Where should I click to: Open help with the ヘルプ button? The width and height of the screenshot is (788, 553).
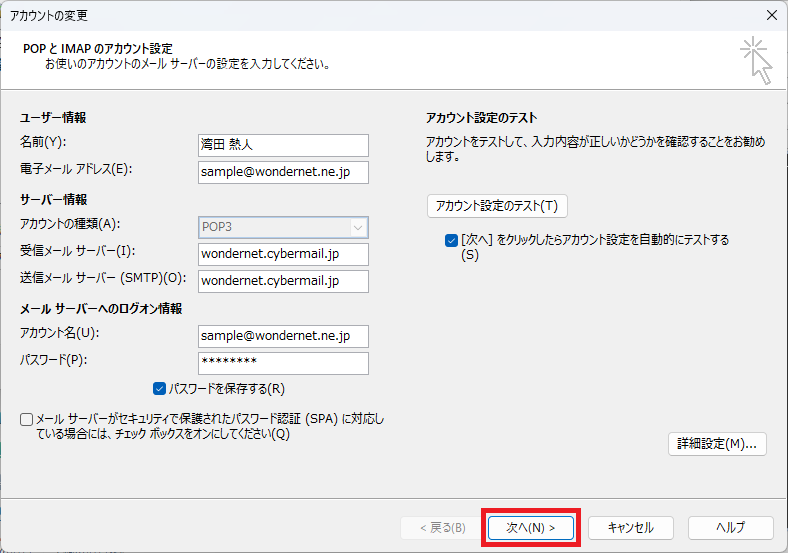pyautogui.click(x=730, y=528)
